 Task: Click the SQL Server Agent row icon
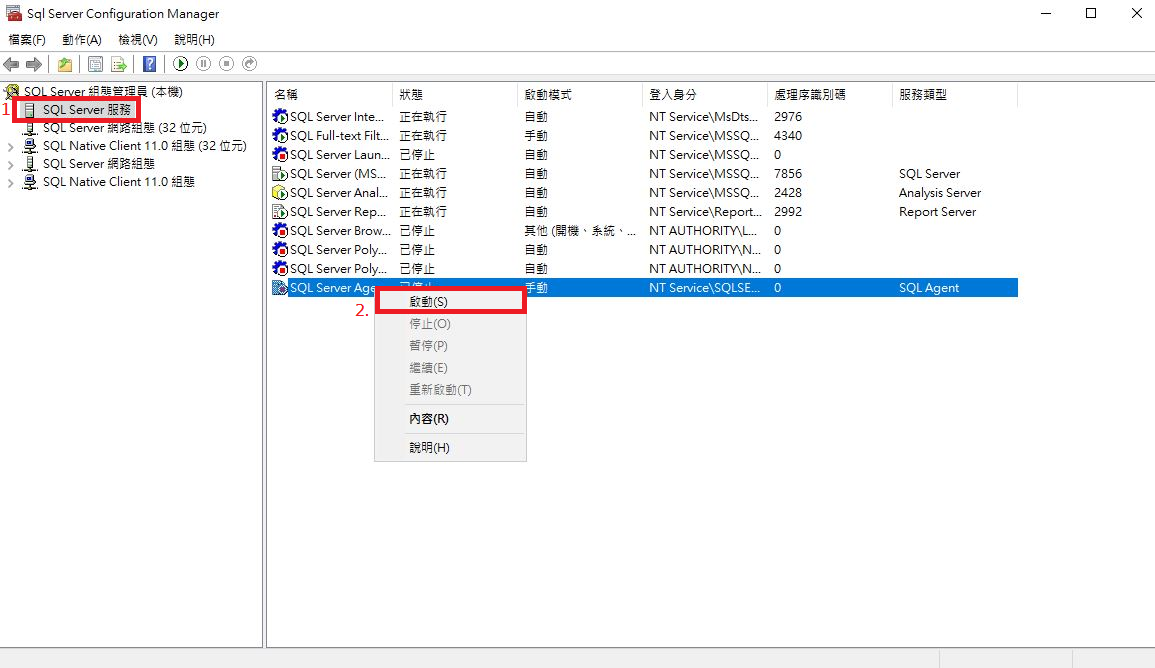pyautogui.click(x=280, y=288)
